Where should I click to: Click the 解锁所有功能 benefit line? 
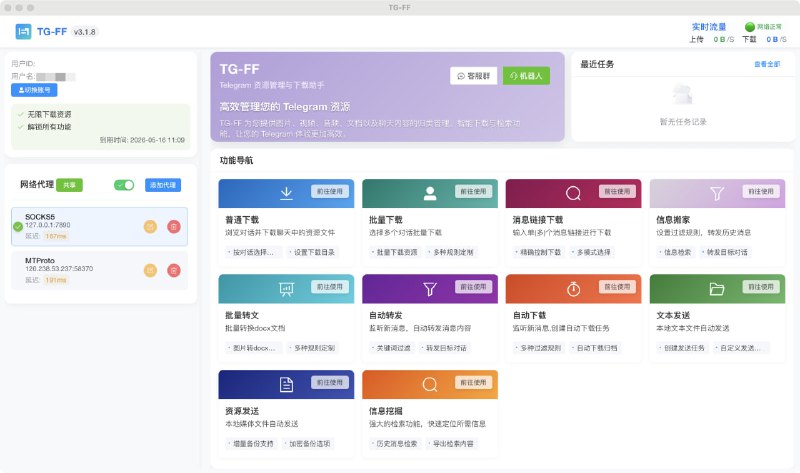pyautogui.click(x=49, y=127)
